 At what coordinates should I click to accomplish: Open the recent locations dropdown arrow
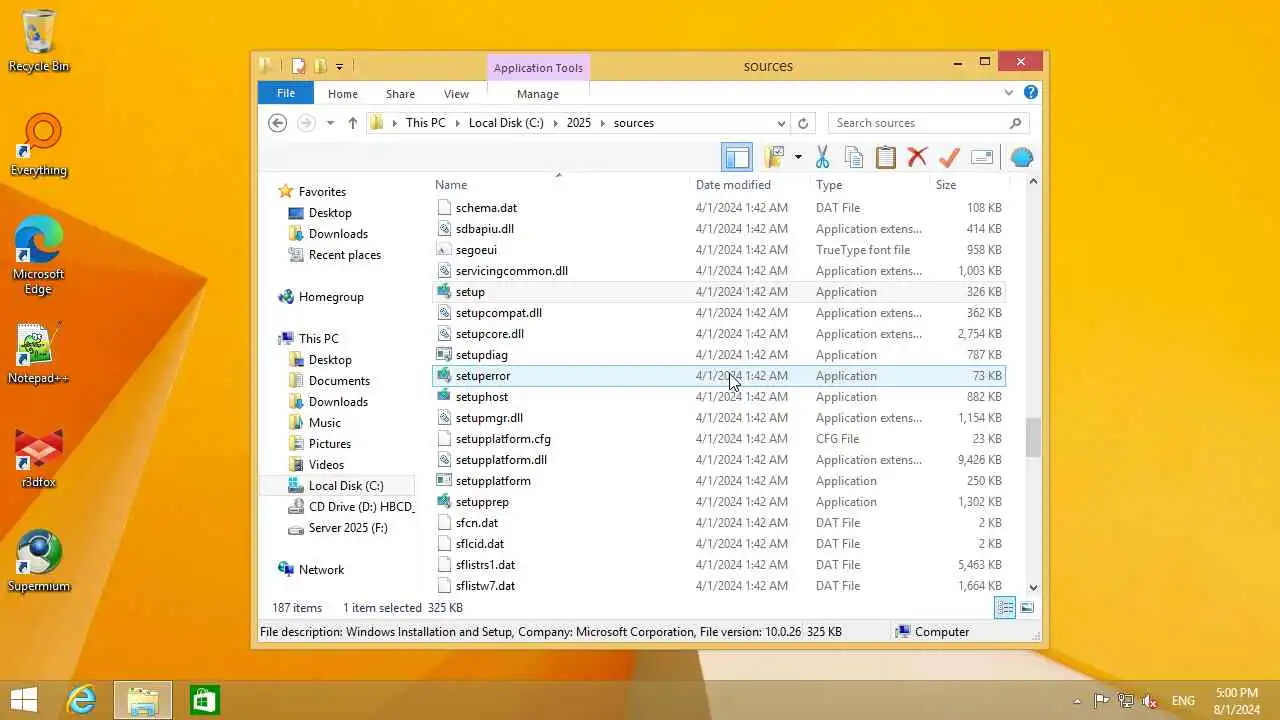click(x=330, y=123)
